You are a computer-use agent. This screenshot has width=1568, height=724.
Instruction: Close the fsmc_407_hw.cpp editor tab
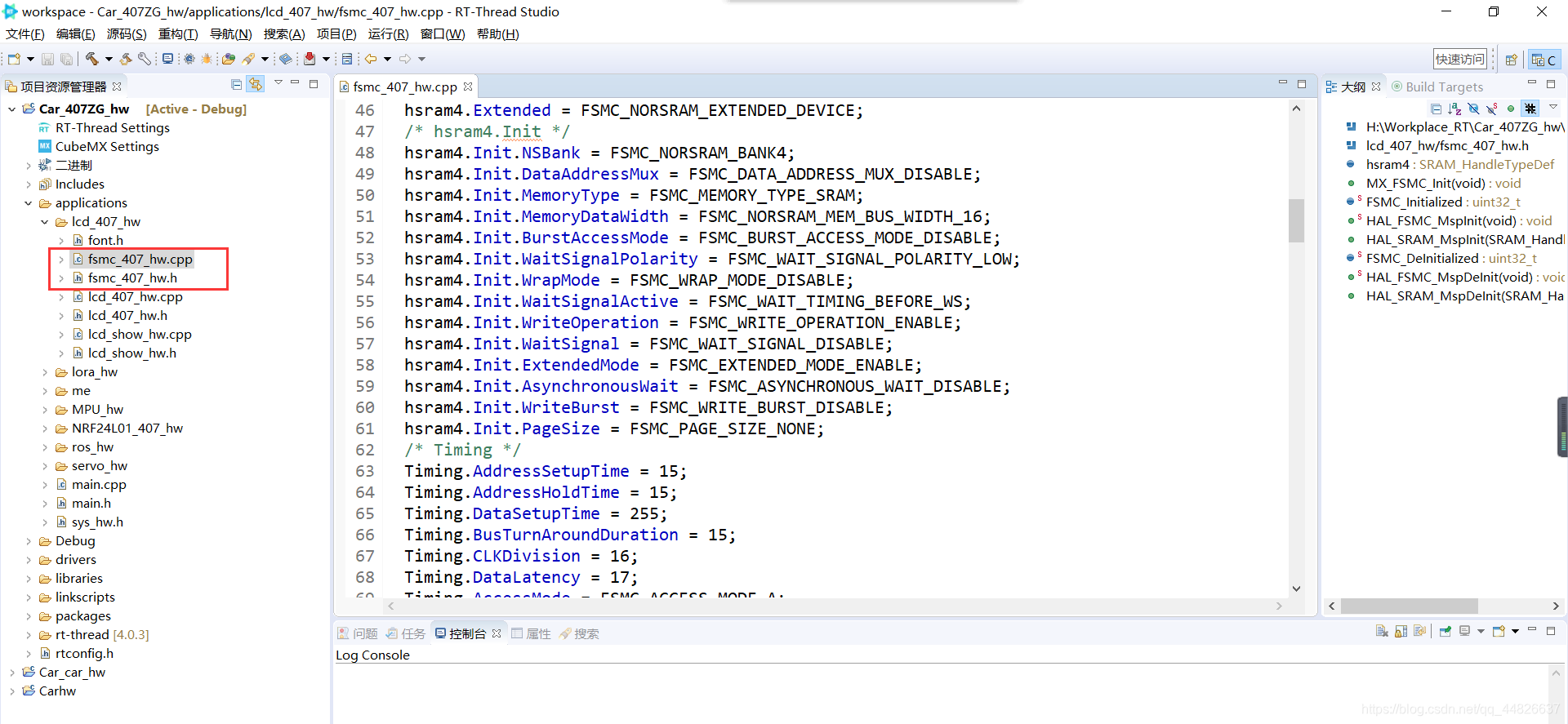(x=468, y=87)
